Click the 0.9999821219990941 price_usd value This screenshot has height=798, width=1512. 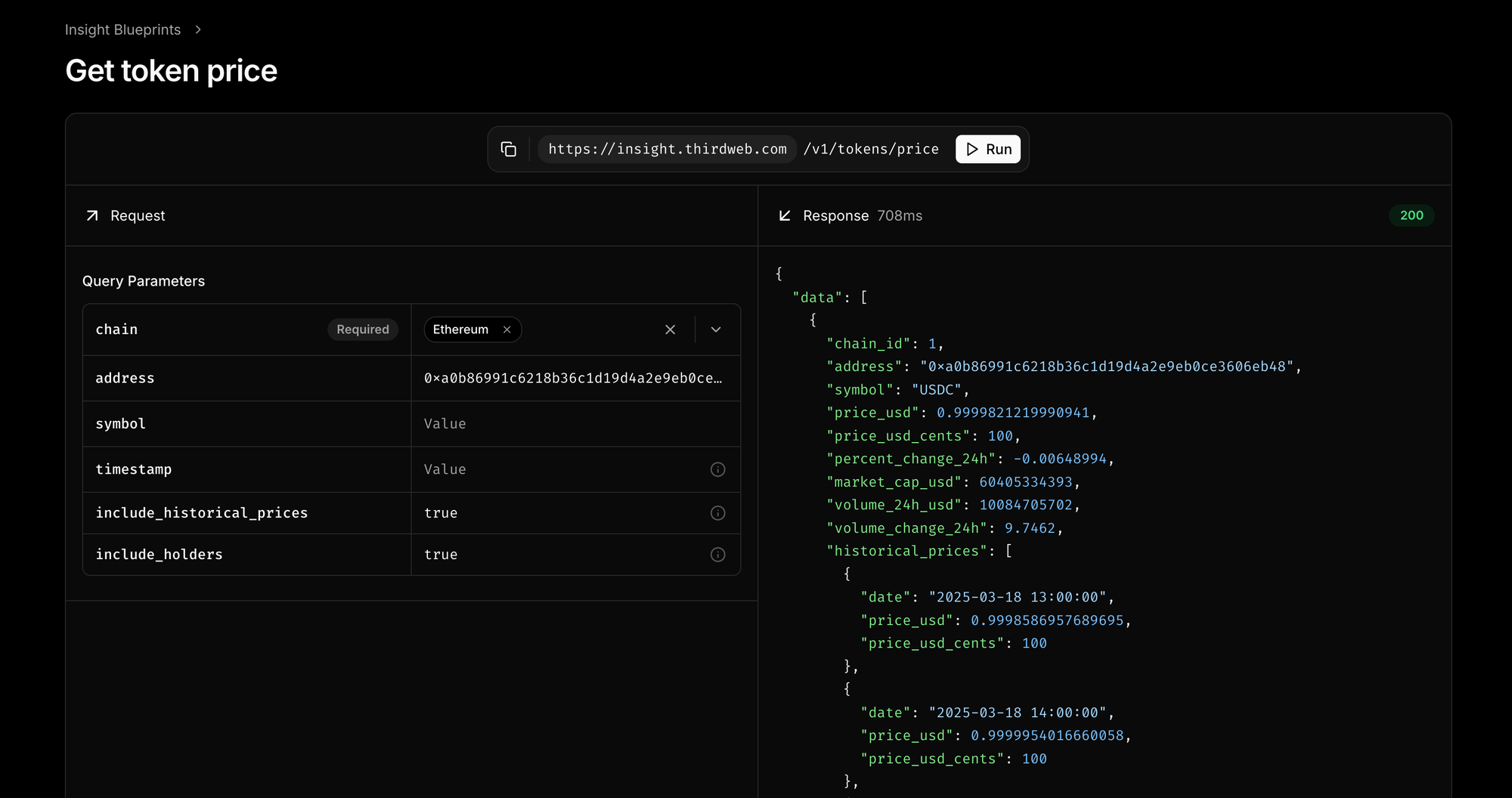(1013, 413)
